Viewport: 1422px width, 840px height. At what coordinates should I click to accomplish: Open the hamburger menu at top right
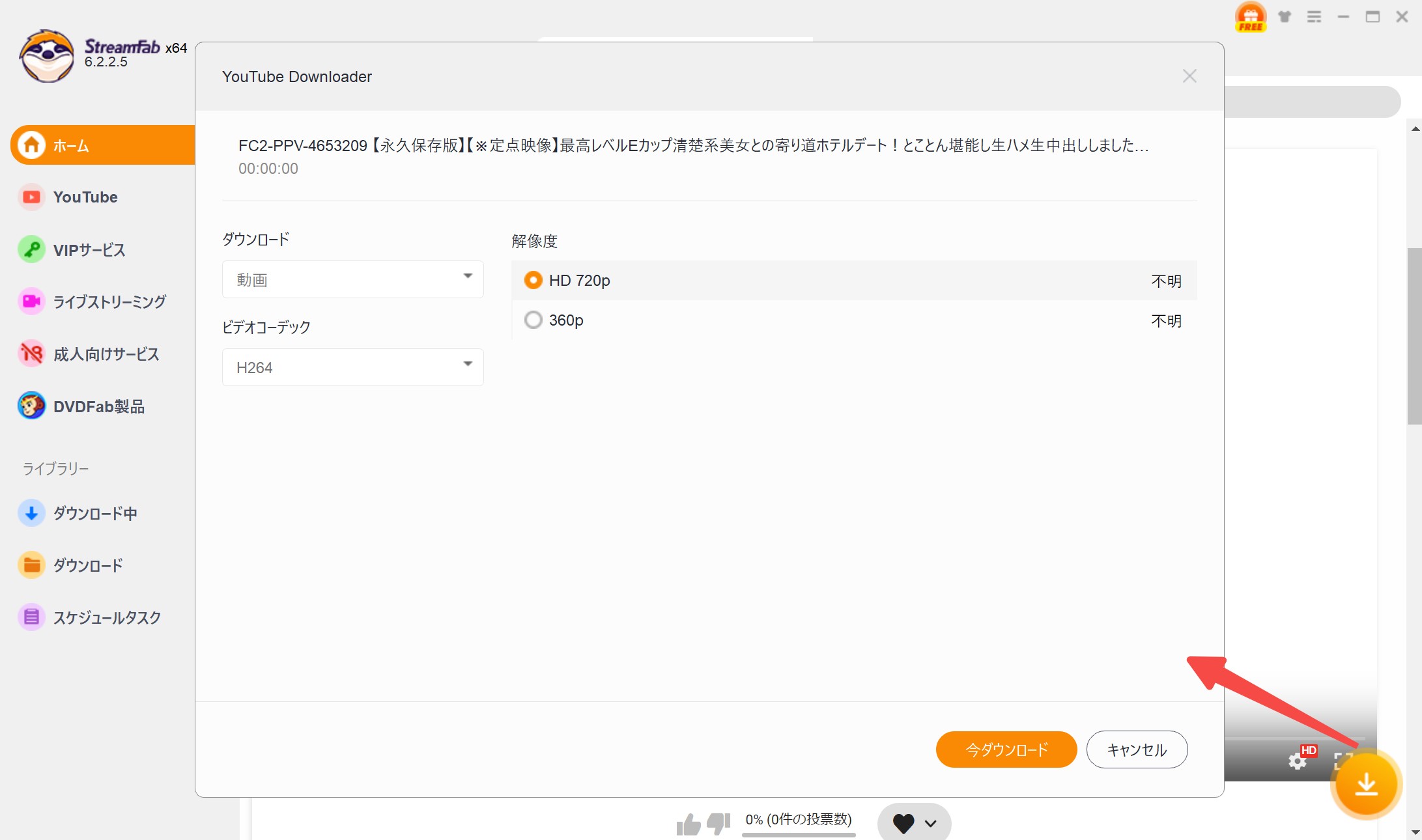(1315, 16)
